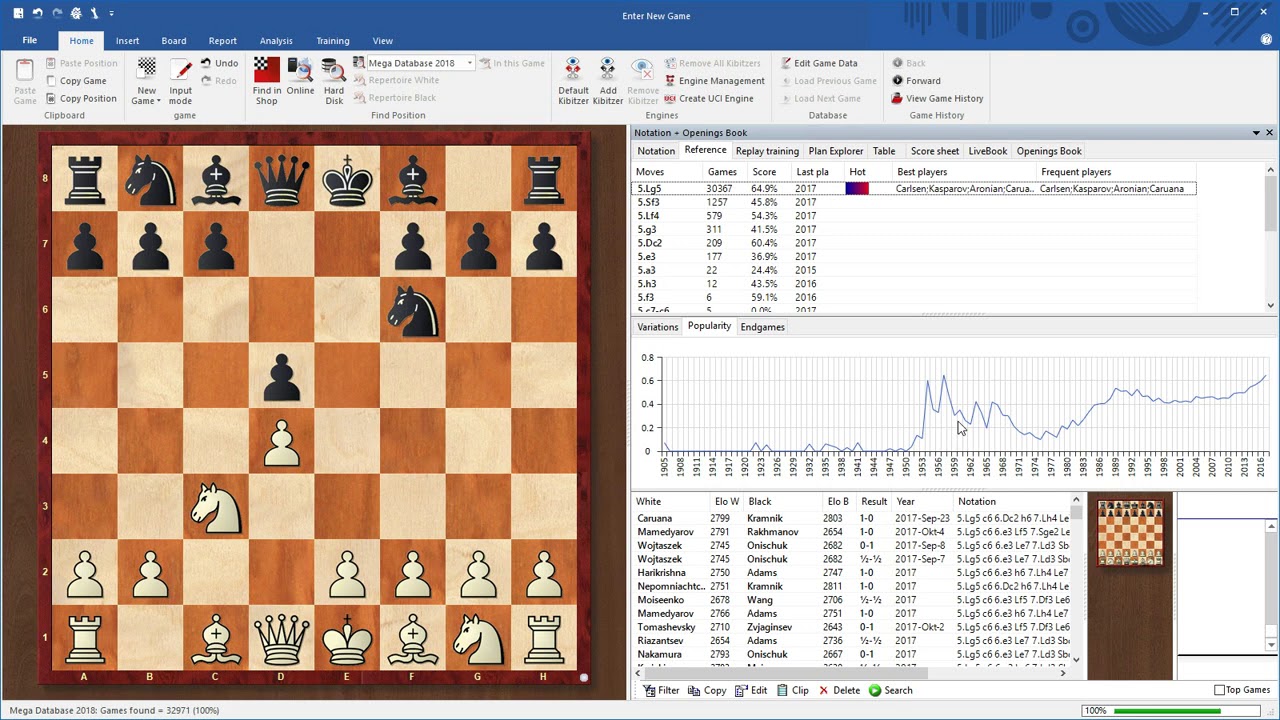Select the Nakamura vs Onischuk game row

tap(853, 654)
